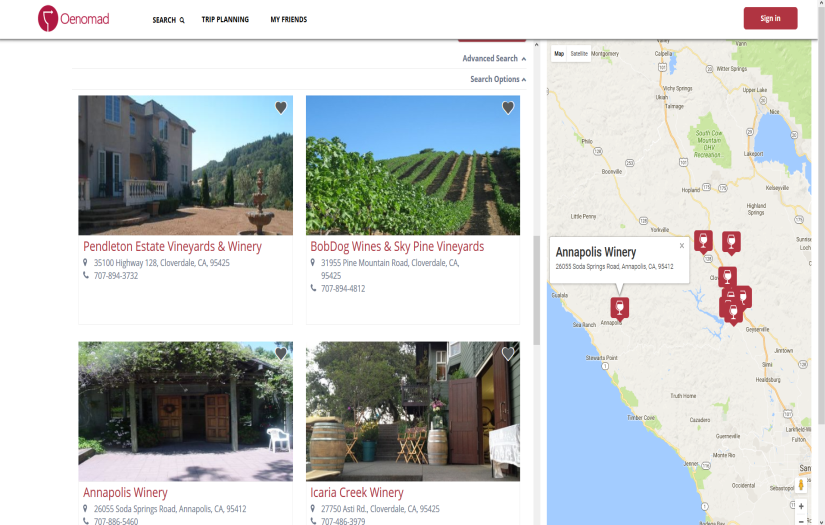The height and width of the screenshot is (525, 825).
Task: Favorite BobDog Wines heart icon
Action: click(508, 108)
